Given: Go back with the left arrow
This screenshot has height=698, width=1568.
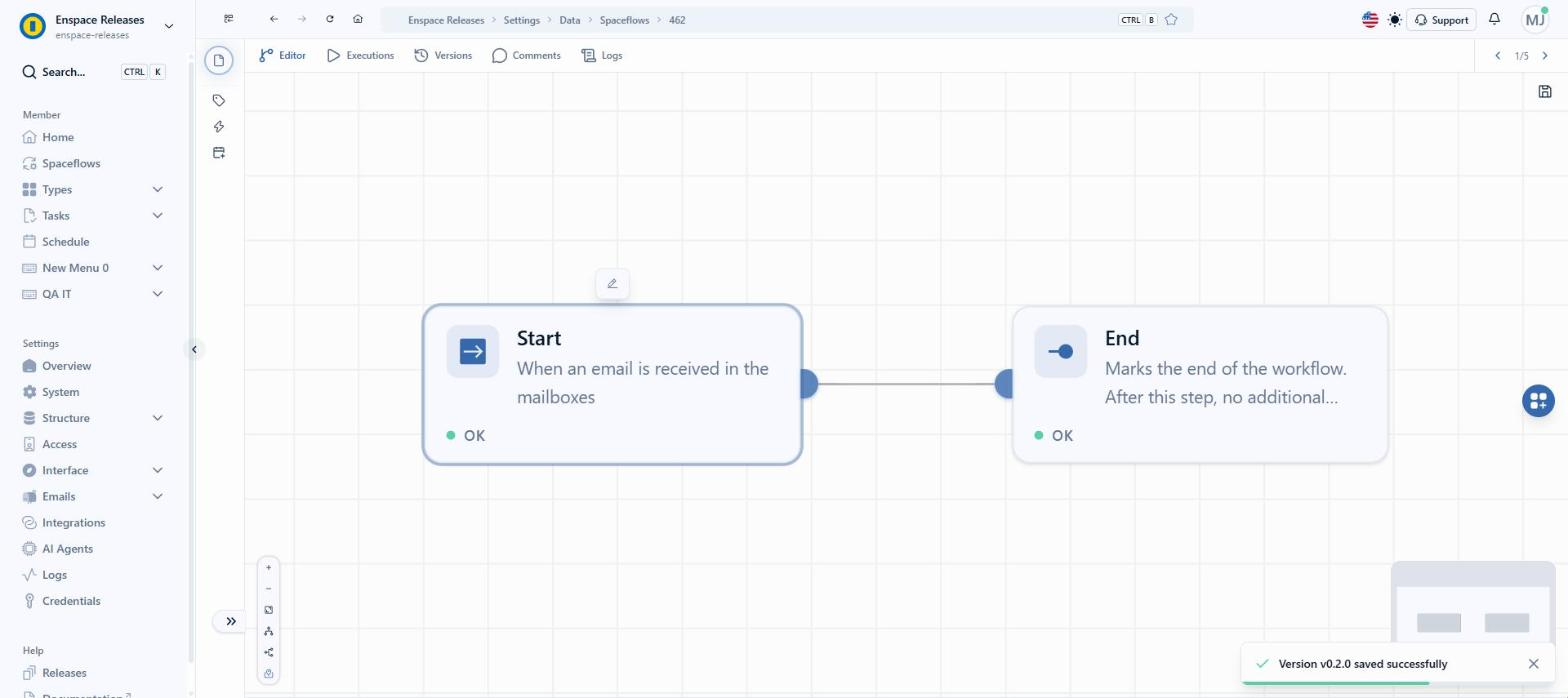Looking at the screenshot, I should click(274, 19).
